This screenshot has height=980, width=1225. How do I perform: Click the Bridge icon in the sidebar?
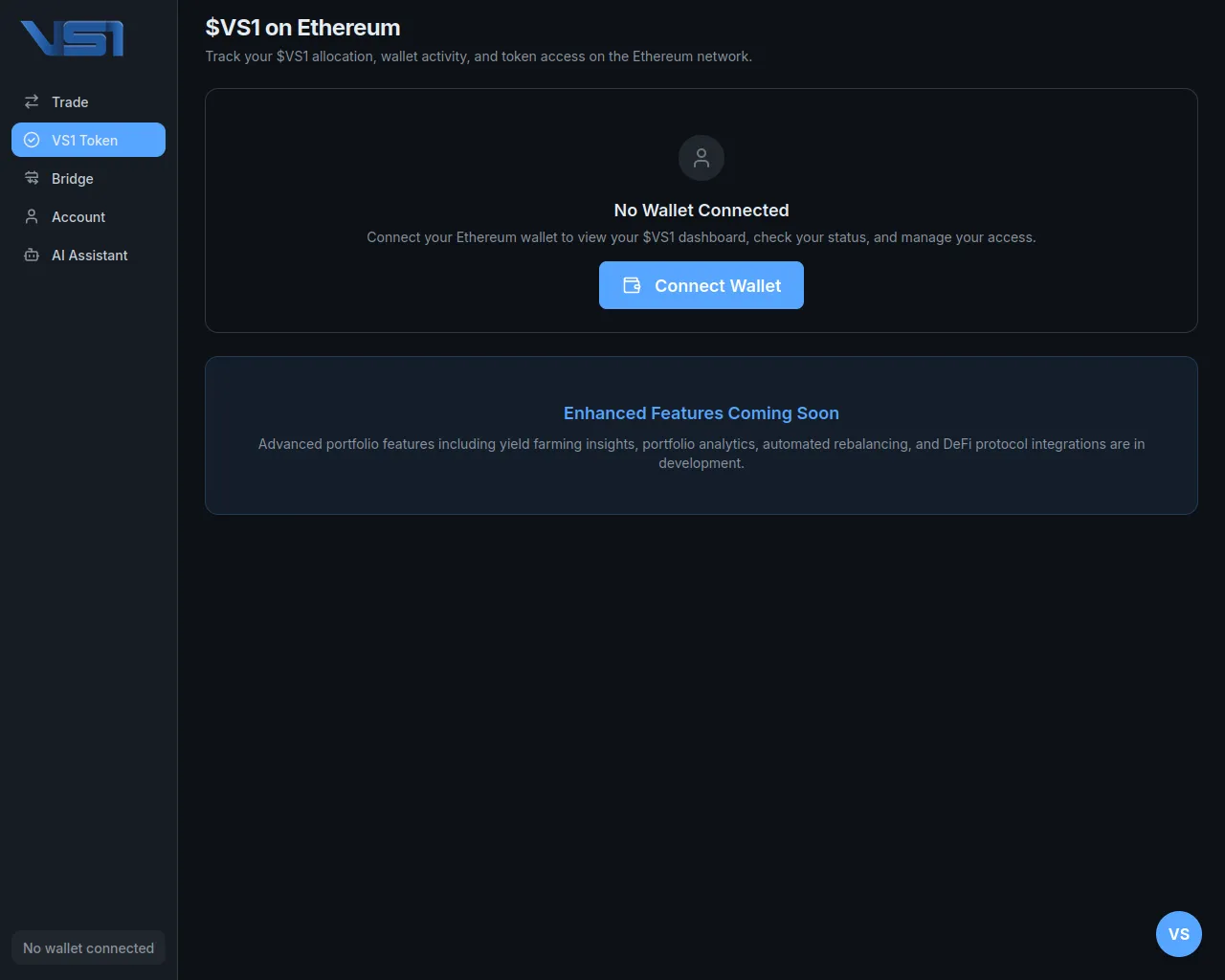click(32, 178)
